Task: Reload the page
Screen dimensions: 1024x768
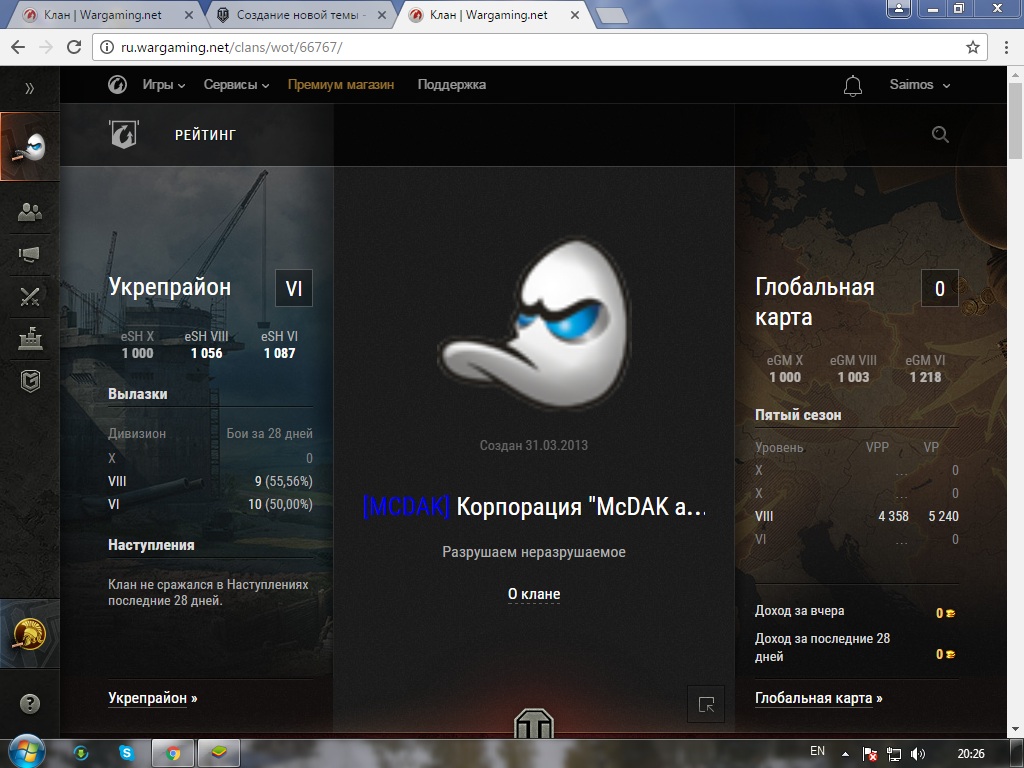Action: 74,47
